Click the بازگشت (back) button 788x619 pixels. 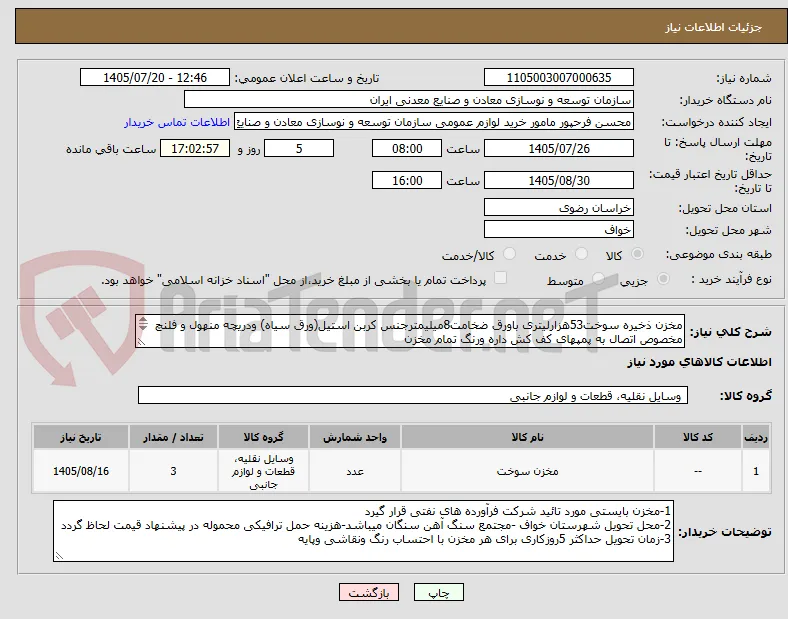[x=369, y=593]
